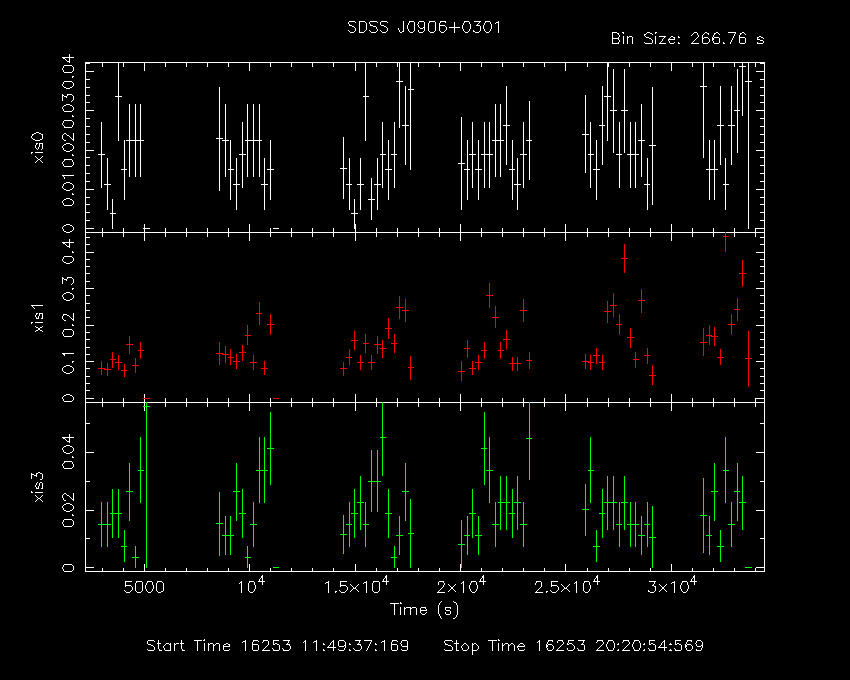Viewport: 850px width, 680px height.
Task: Click the 5000 x-axis tick label
Action: pos(144,587)
